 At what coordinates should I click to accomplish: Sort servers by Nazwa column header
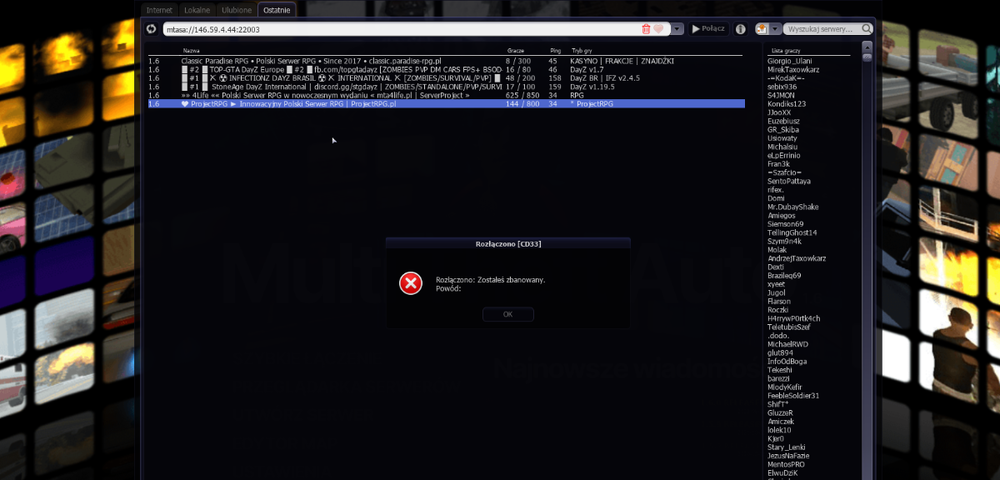click(x=191, y=50)
